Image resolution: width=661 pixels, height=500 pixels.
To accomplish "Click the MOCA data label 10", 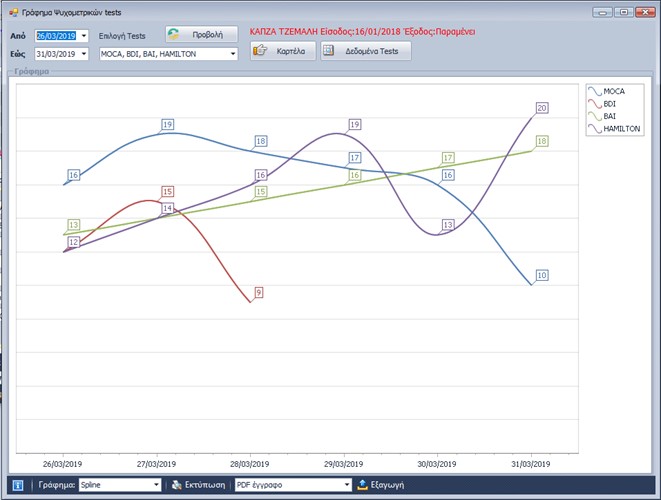I will click(542, 275).
